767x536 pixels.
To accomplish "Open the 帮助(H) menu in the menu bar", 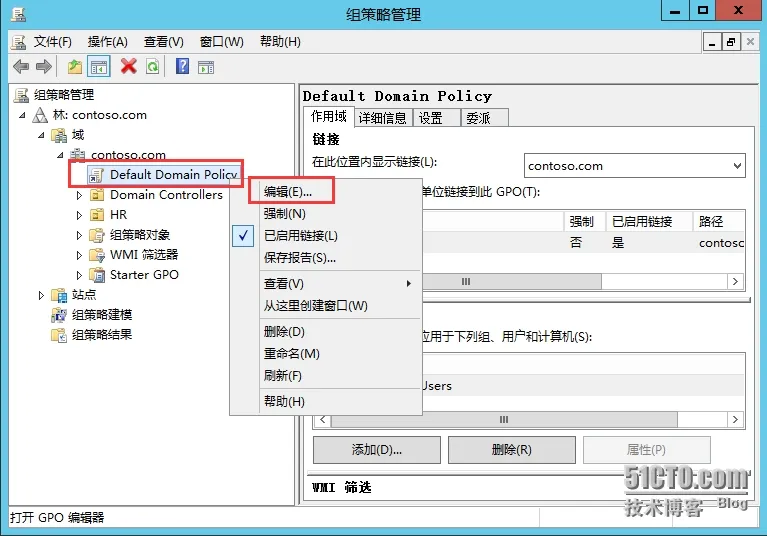I will (280, 42).
